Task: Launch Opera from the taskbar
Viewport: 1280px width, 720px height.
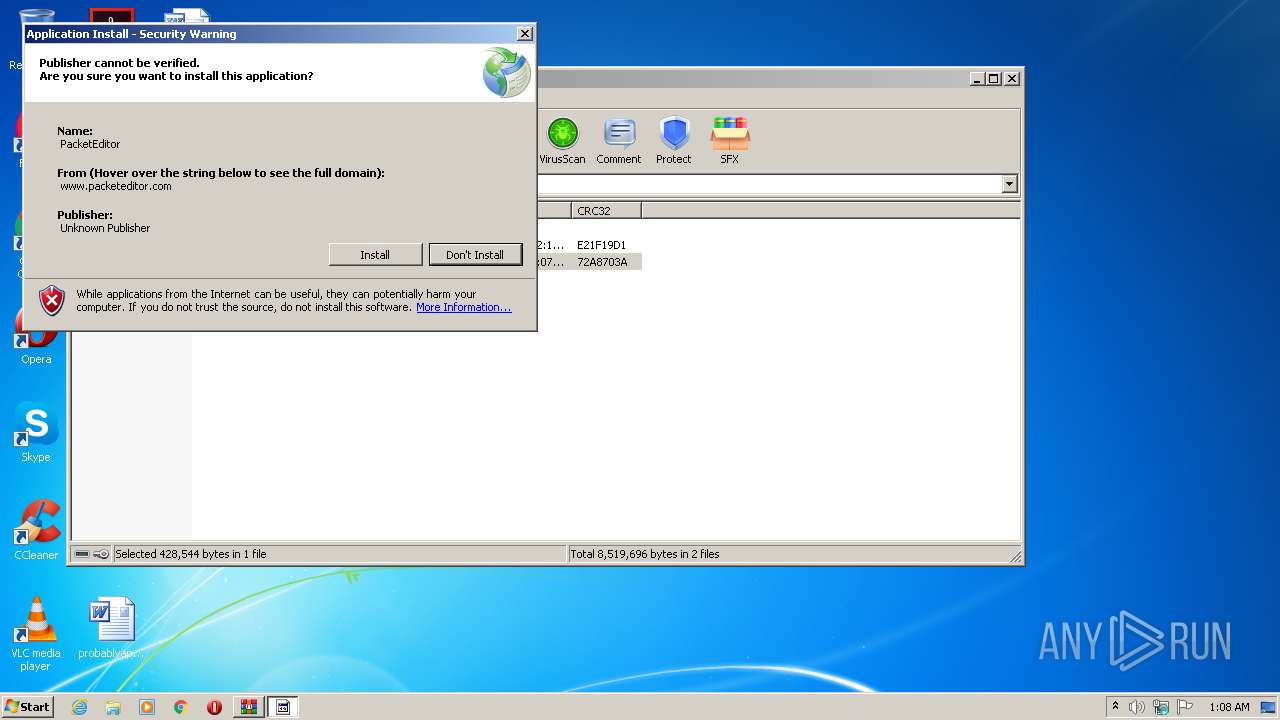Action: (x=214, y=707)
